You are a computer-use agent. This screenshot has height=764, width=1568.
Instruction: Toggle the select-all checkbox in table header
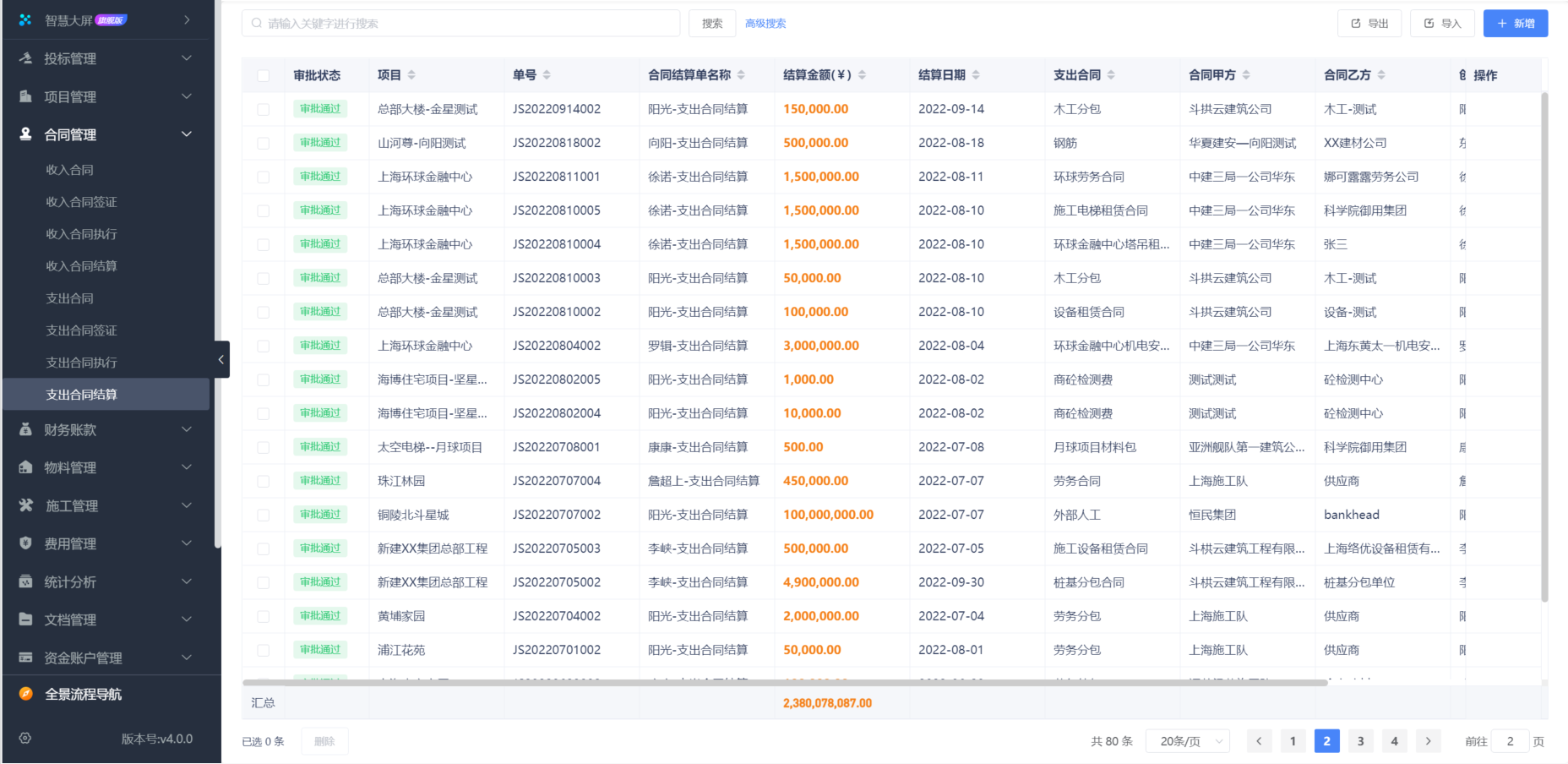(263, 74)
